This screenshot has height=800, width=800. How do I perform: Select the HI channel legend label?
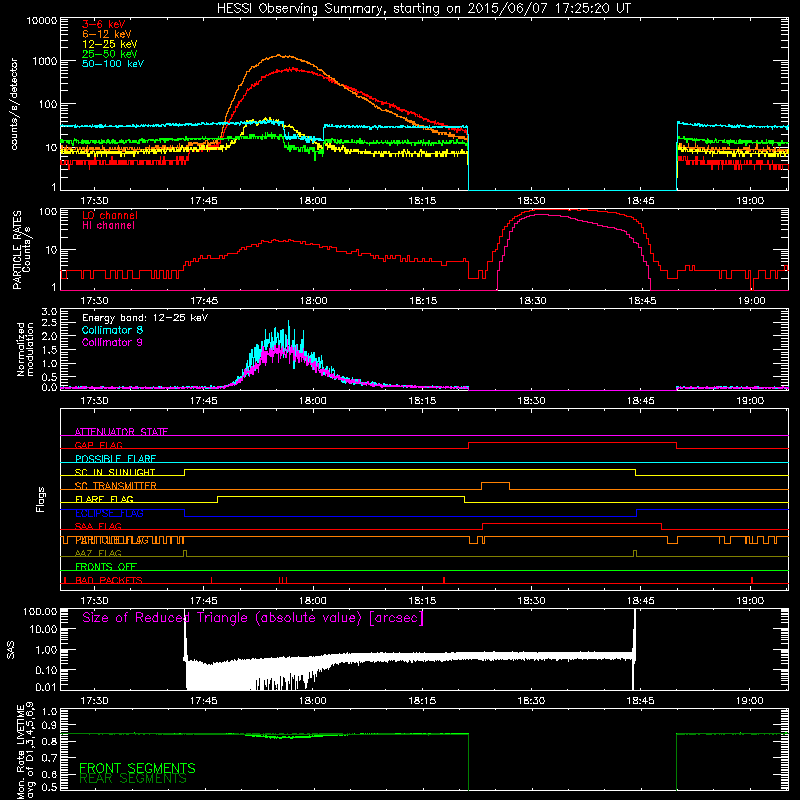(108, 225)
